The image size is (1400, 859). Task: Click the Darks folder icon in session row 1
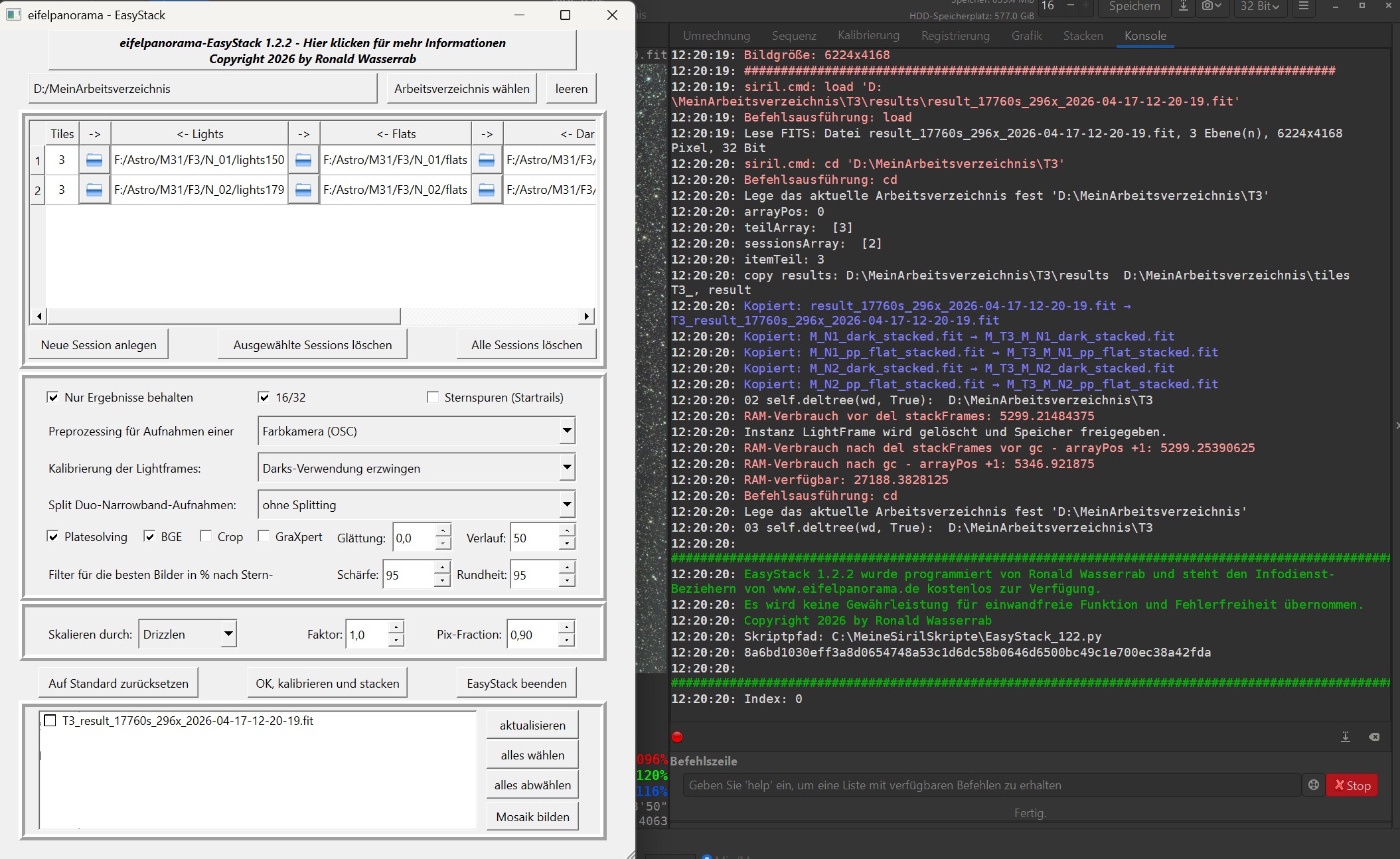click(x=487, y=160)
